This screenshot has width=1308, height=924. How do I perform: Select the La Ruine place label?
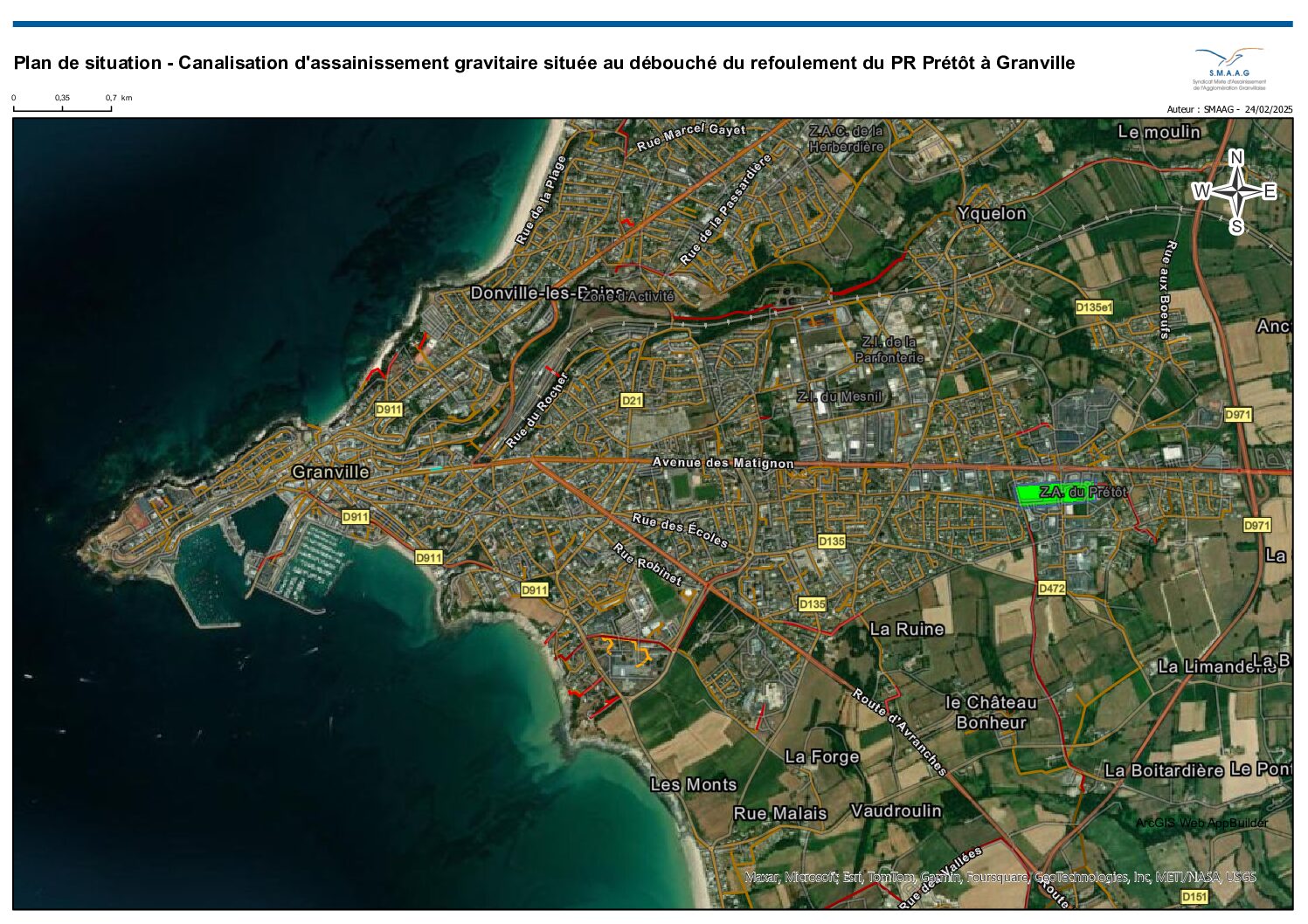point(906,629)
